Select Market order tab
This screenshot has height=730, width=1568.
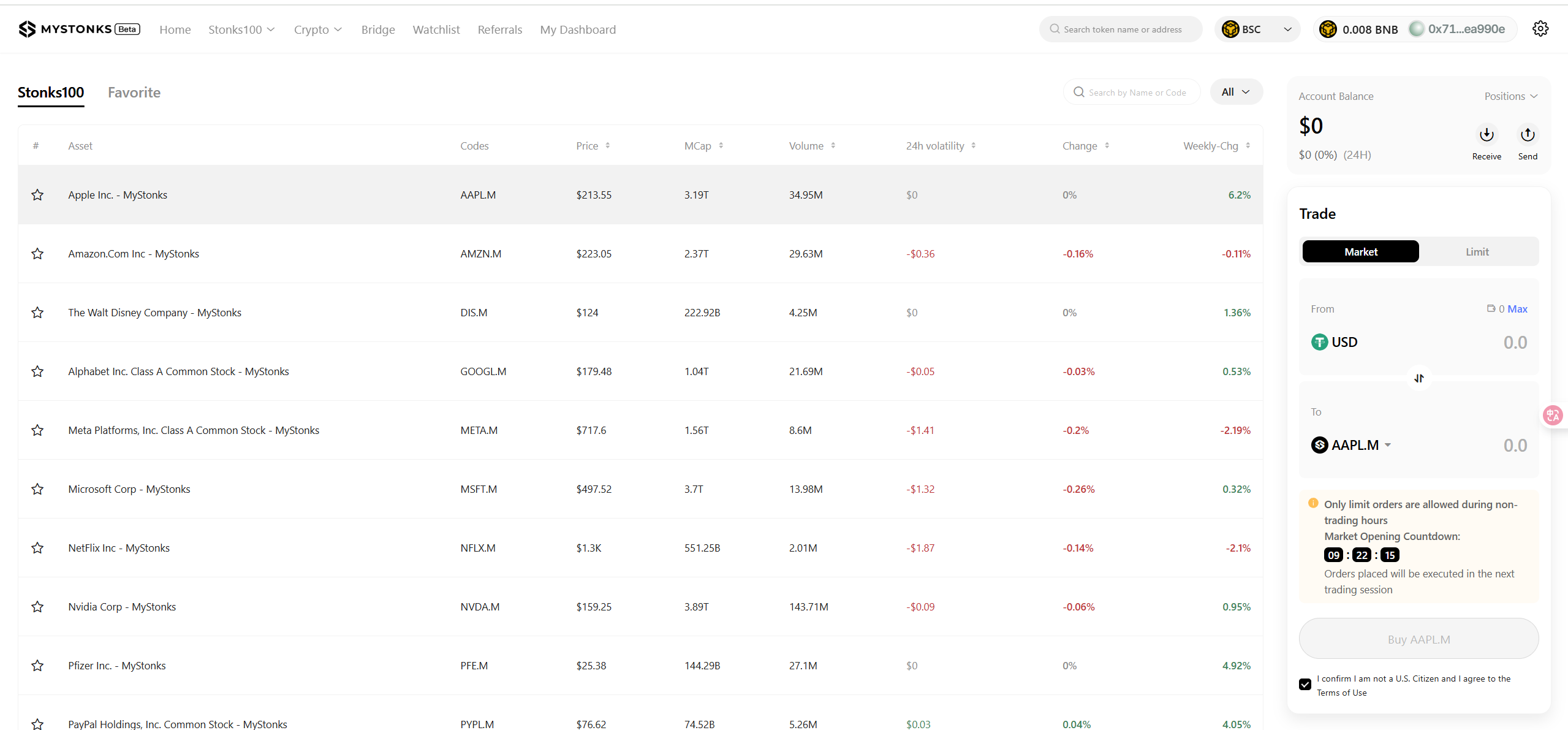pos(1360,251)
